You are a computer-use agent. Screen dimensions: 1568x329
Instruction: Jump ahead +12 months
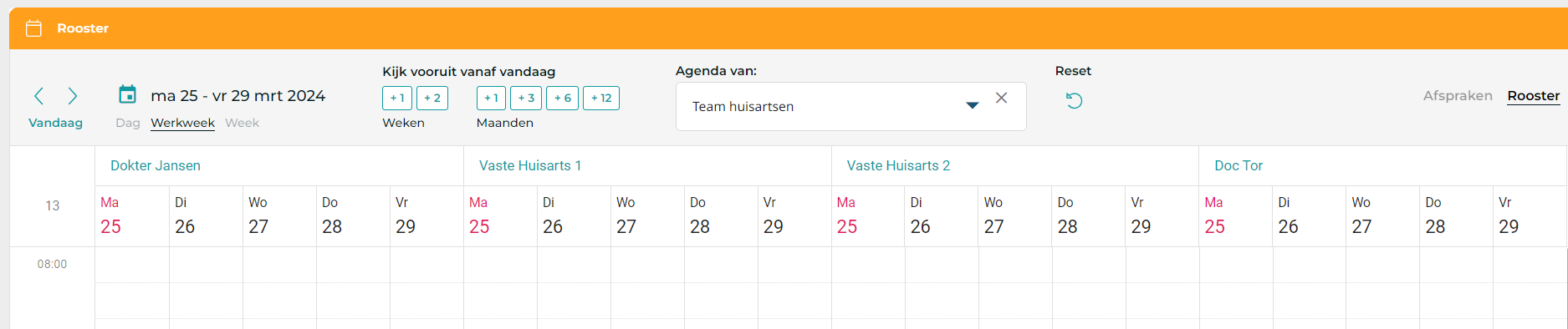601,98
